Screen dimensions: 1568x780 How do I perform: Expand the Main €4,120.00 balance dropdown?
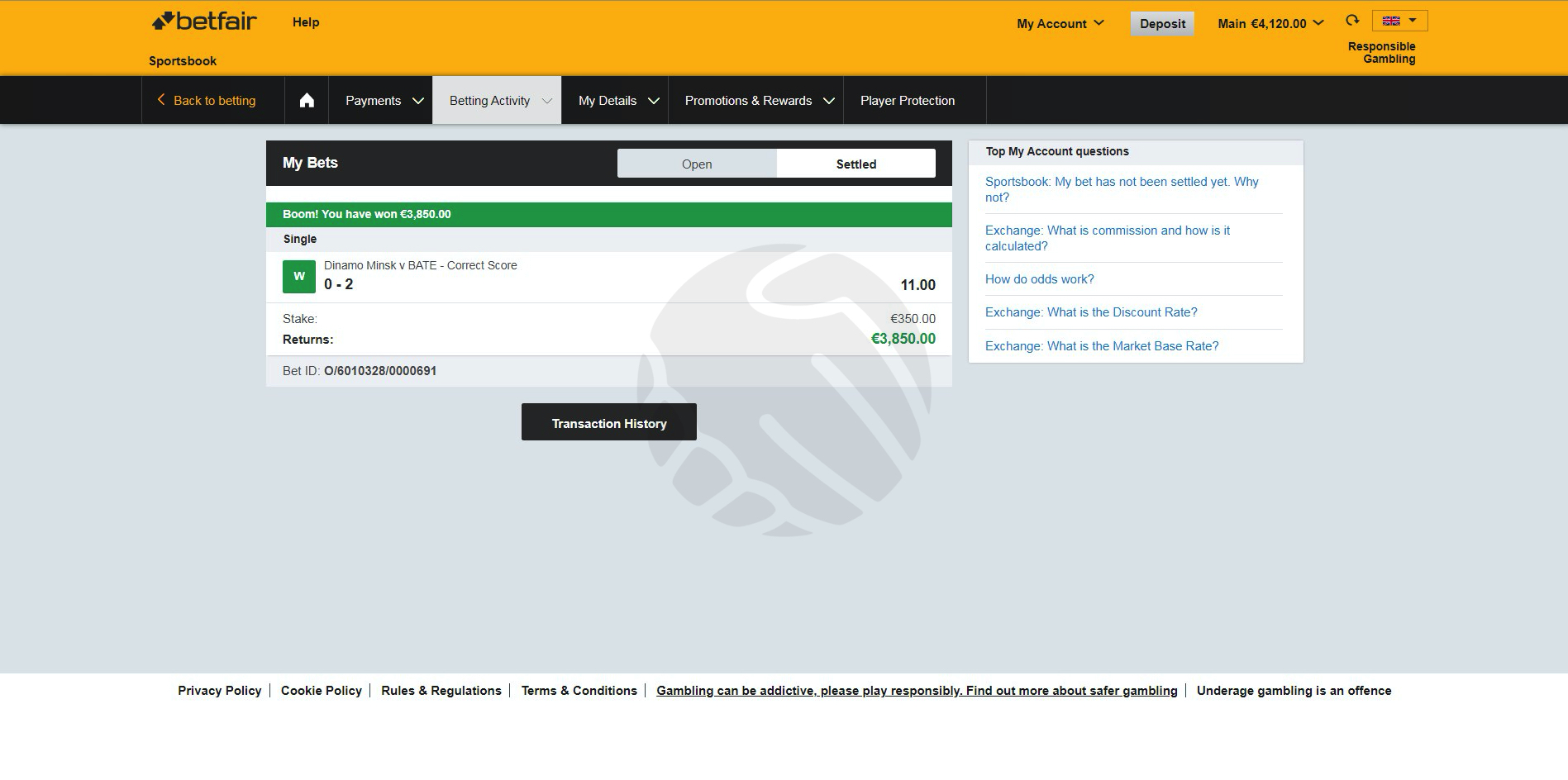pos(1270,23)
